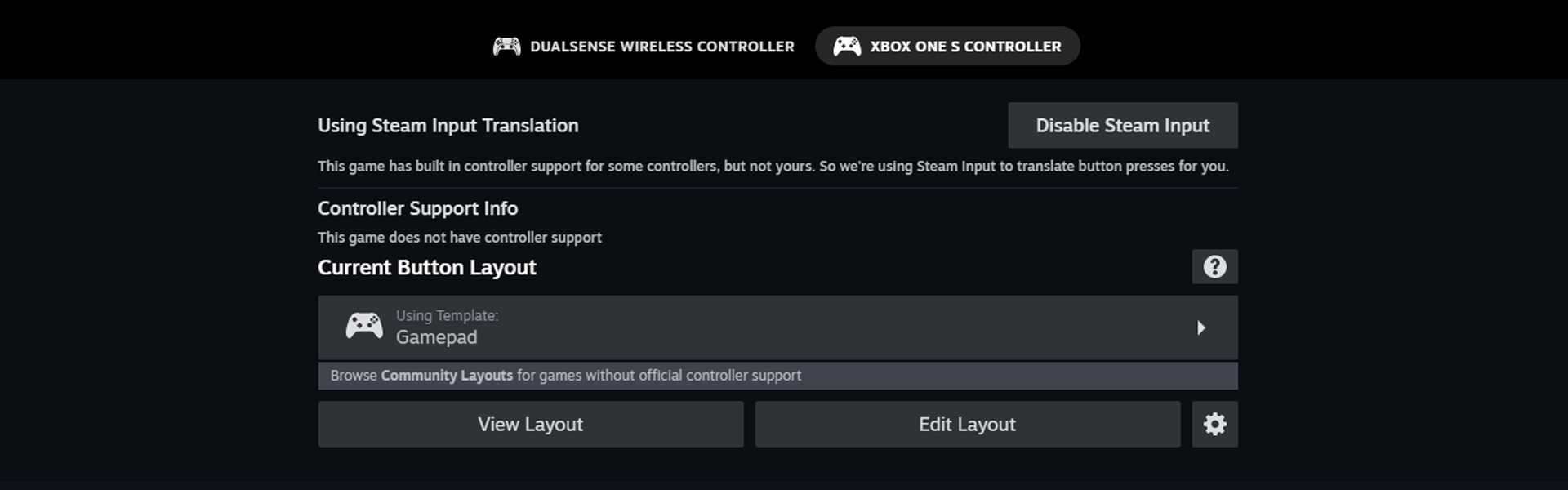
Task: Browse Community Layouts for this game
Action: [449, 375]
